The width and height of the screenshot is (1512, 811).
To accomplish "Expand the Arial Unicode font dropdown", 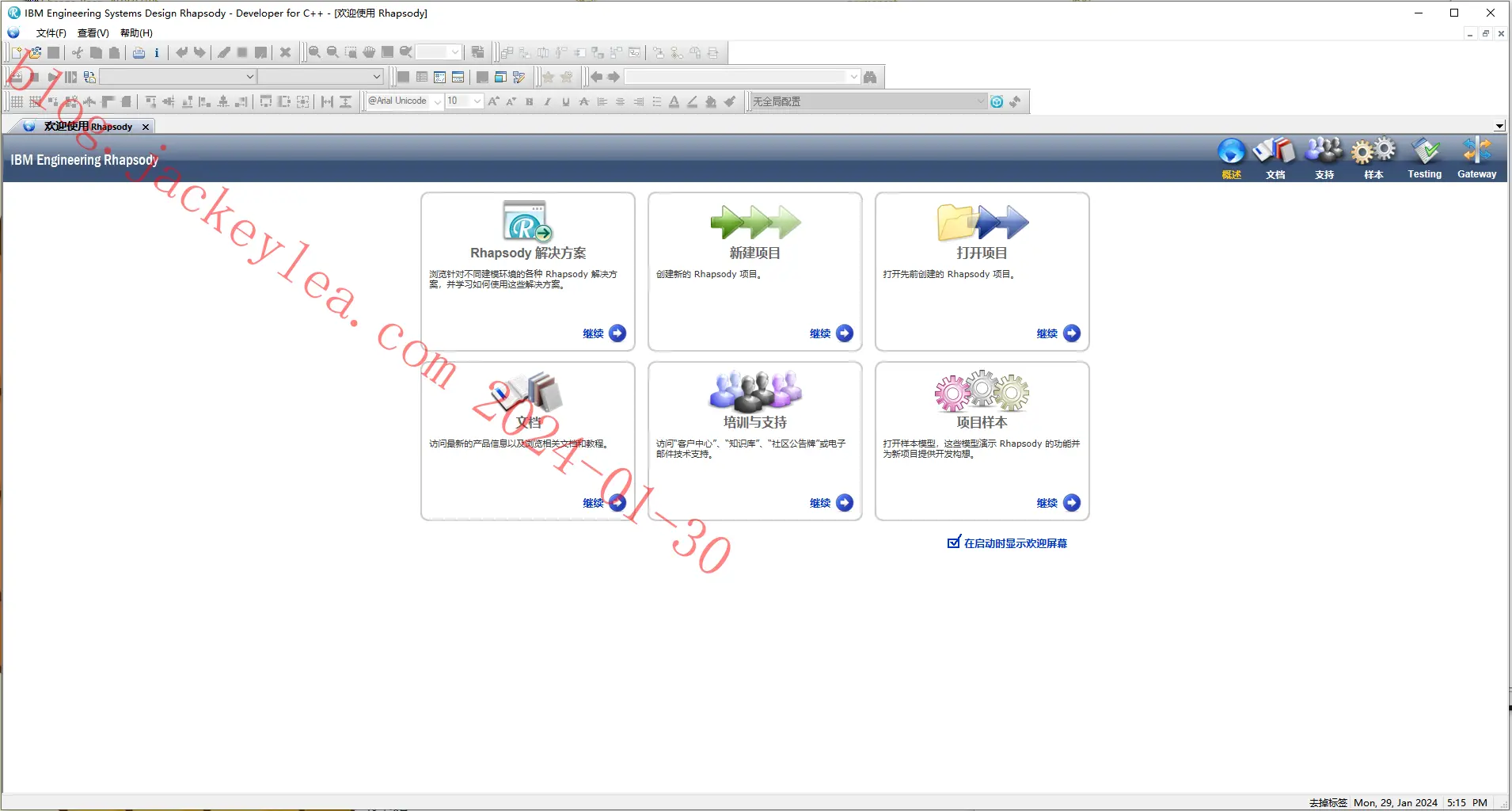I will (x=438, y=101).
